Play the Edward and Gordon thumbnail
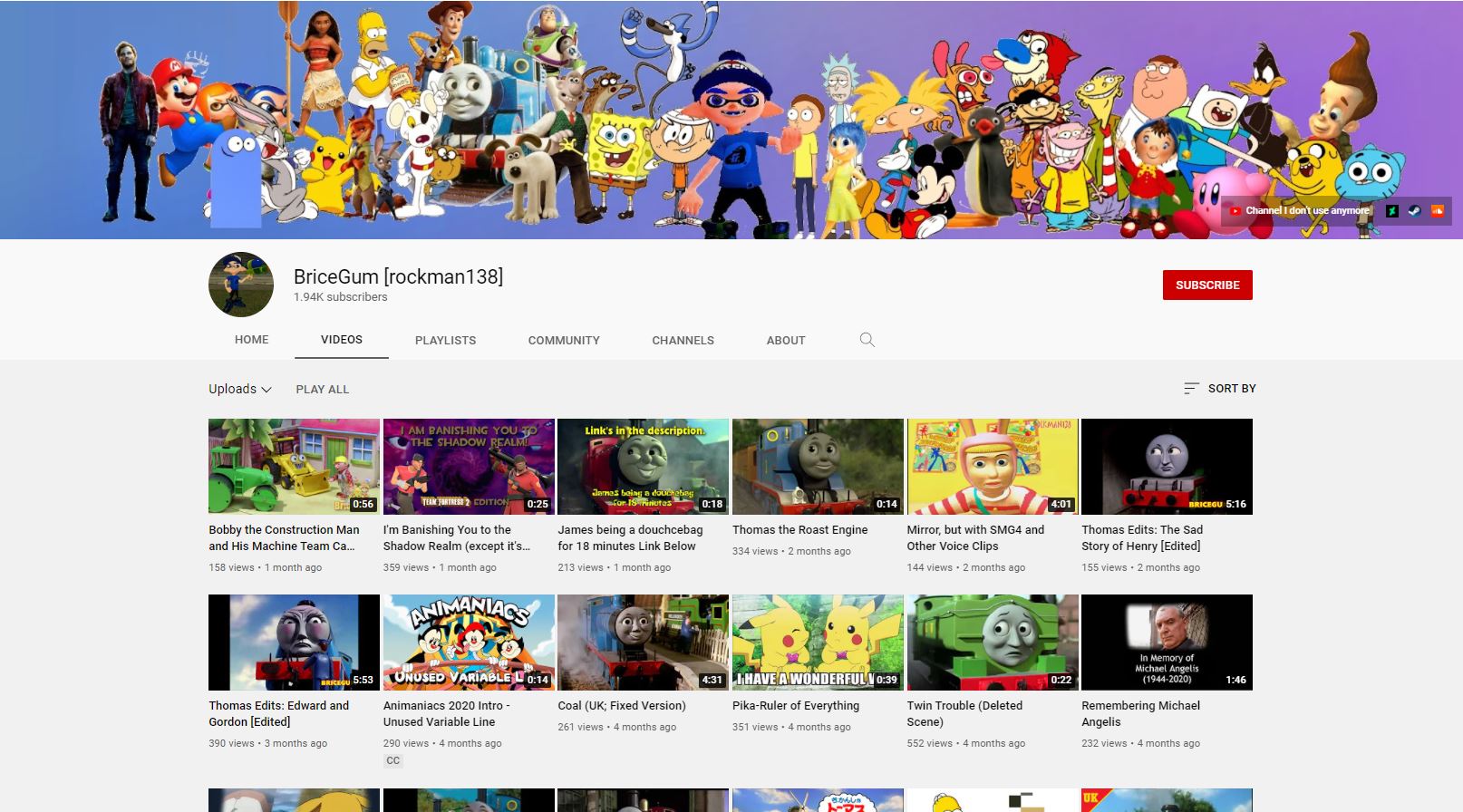 pos(294,643)
